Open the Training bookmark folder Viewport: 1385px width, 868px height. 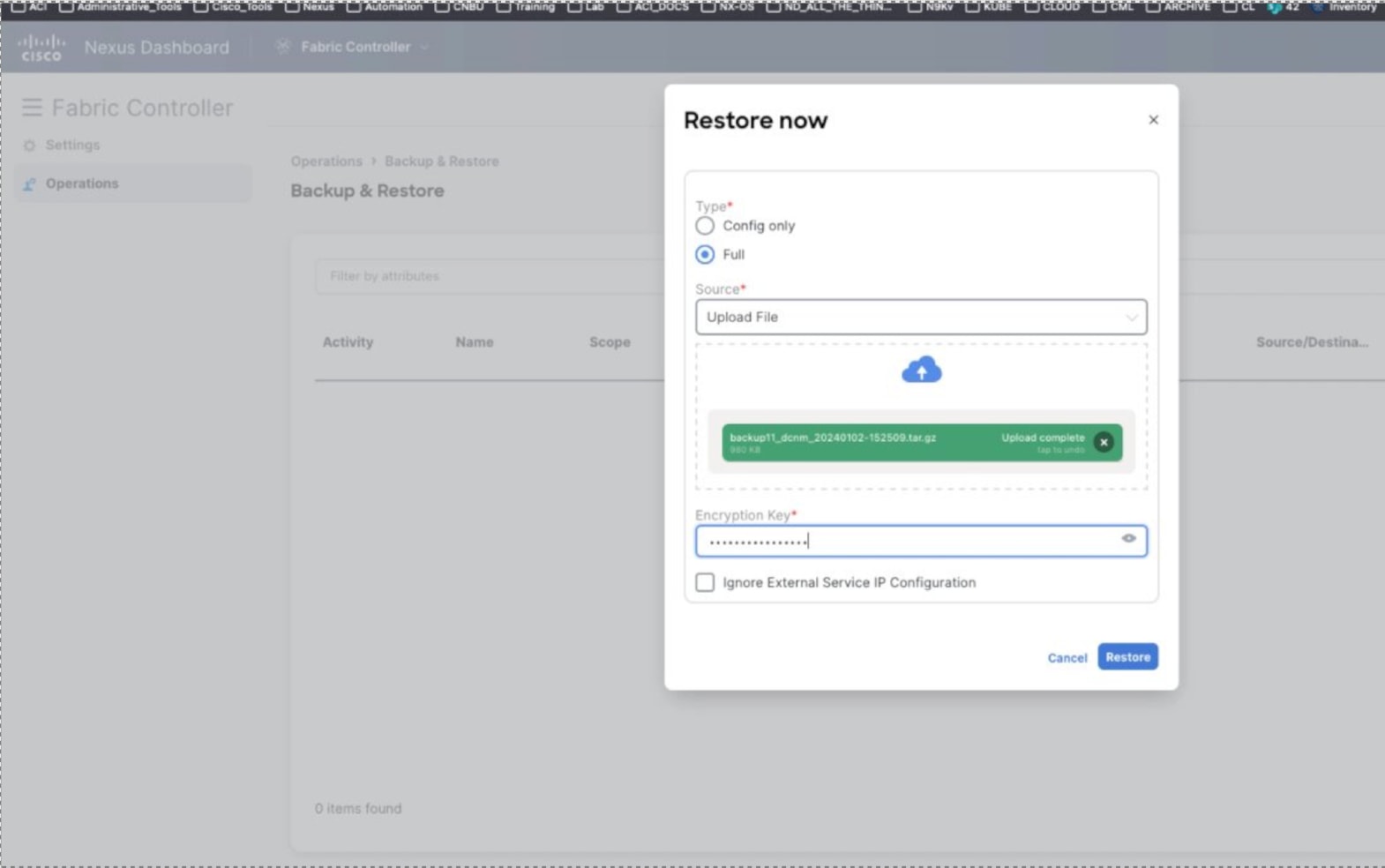(526, 7)
